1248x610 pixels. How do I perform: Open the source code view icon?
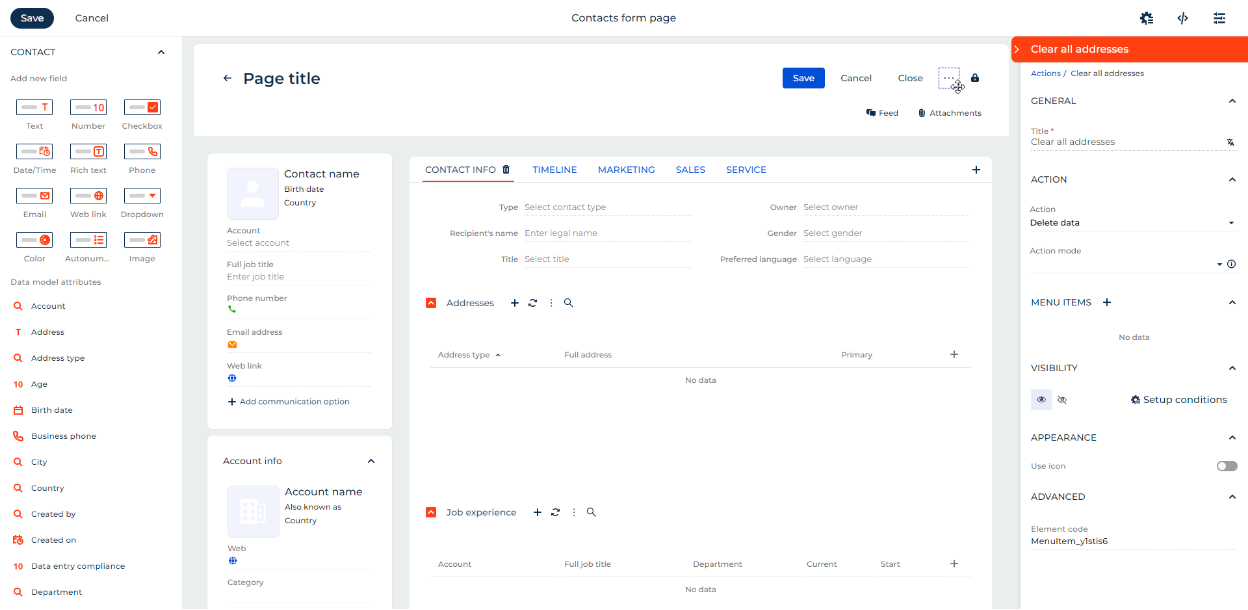point(1182,18)
